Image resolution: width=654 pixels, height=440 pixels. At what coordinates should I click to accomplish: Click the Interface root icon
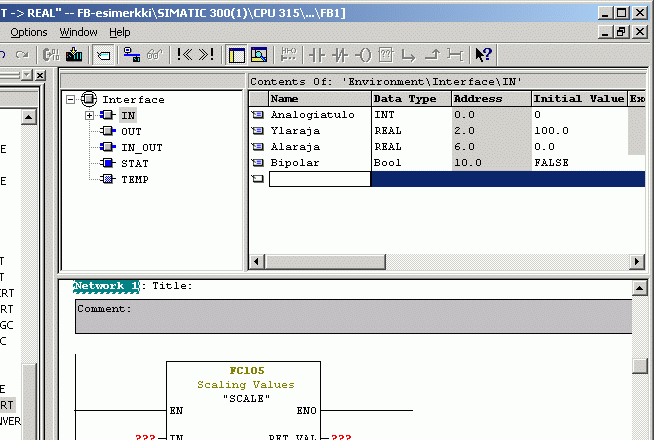(88, 99)
